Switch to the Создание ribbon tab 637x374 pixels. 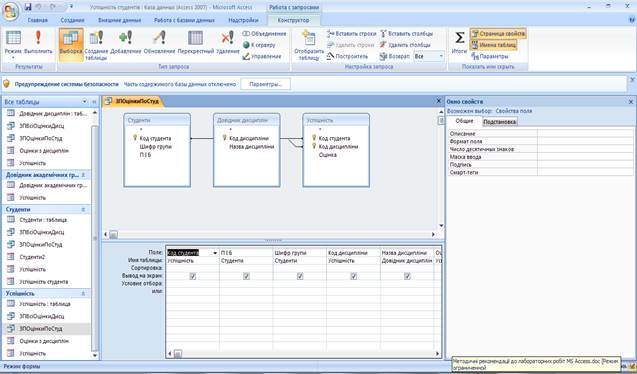click(x=72, y=20)
